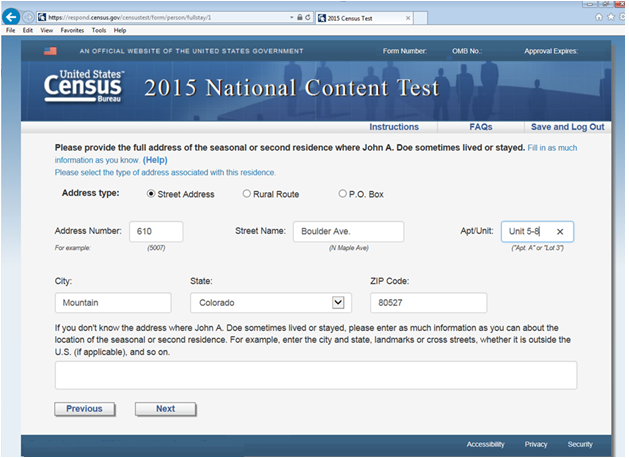Image resolution: width=629 pixels, height=458 pixels.
Task: Click the Street Name input field
Action: pos(348,231)
